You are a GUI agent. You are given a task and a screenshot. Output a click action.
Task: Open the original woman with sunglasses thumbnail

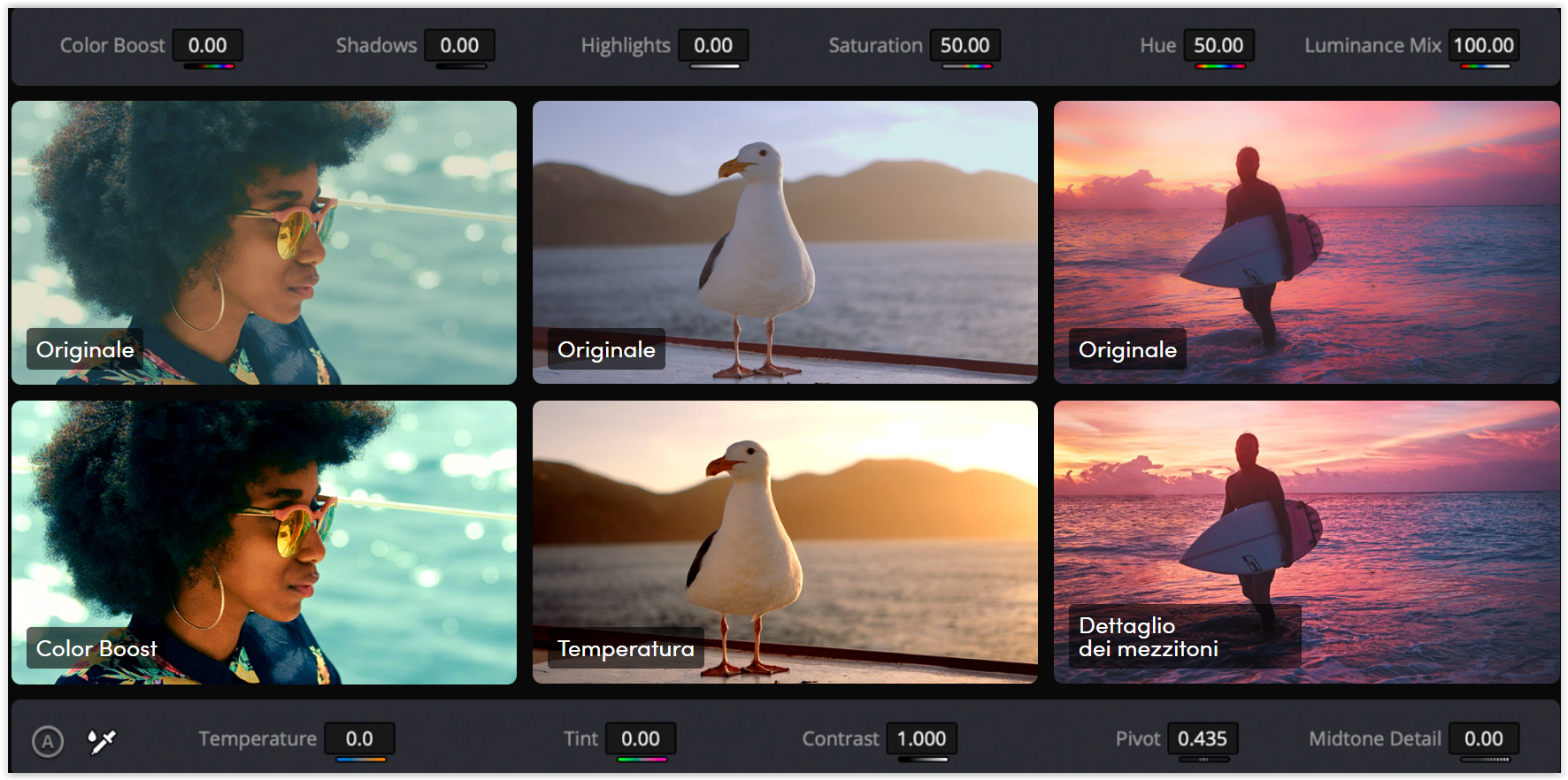(x=264, y=242)
